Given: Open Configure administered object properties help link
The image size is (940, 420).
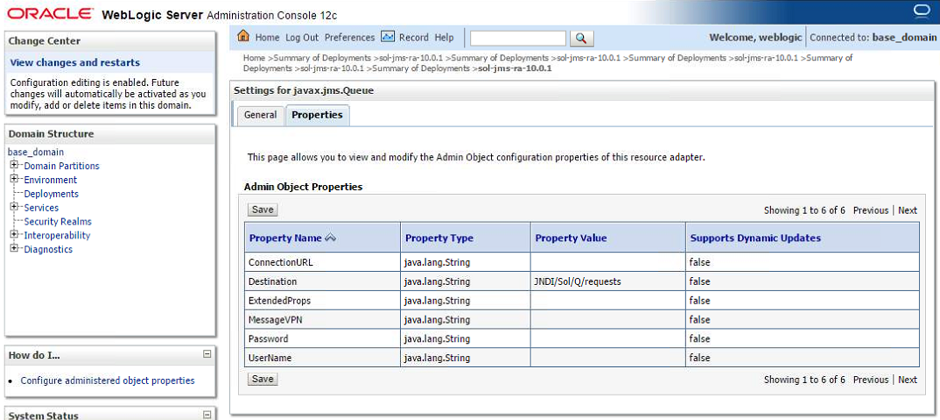Looking at the screenshot, I should pos(107,380).
